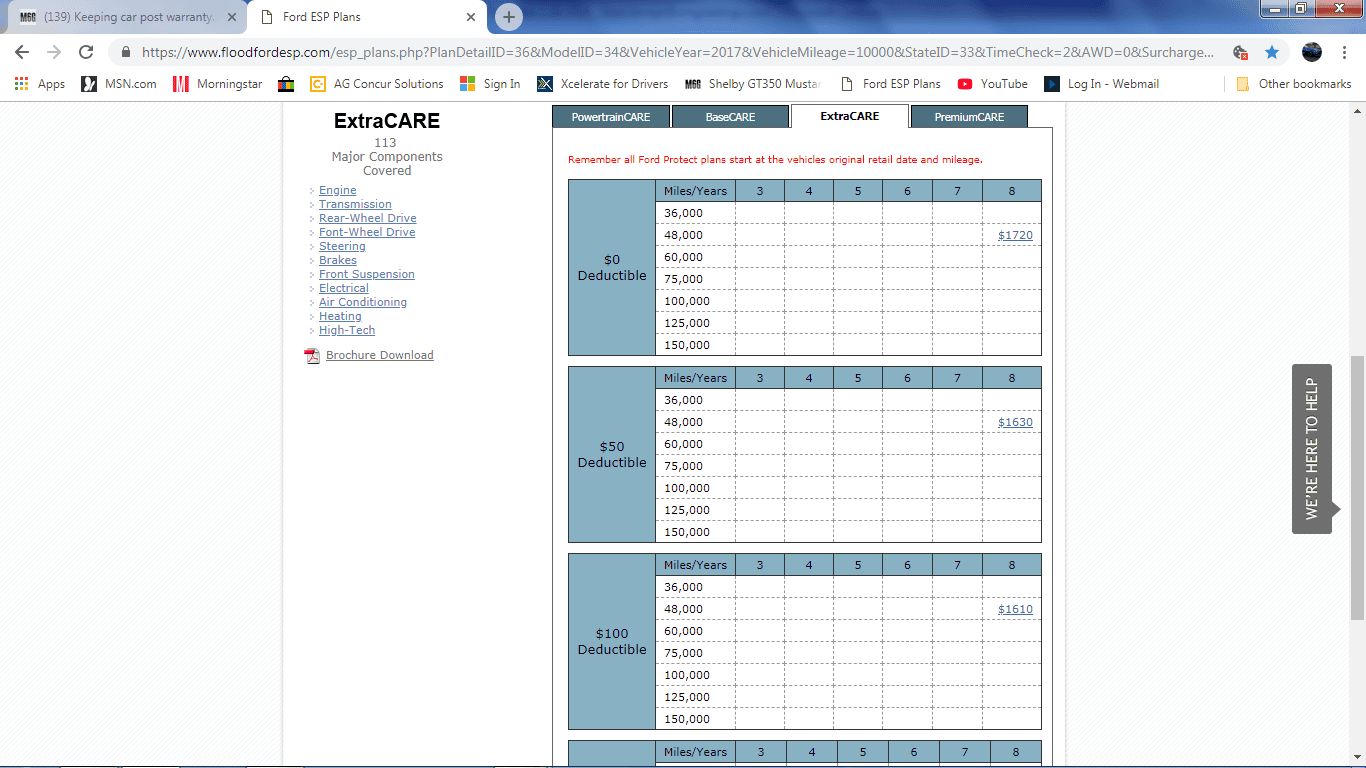Open the Shelby GT350 Mustang bookmark
The width and height of the screenshot is (1366, 768).
tap(753, 84)
